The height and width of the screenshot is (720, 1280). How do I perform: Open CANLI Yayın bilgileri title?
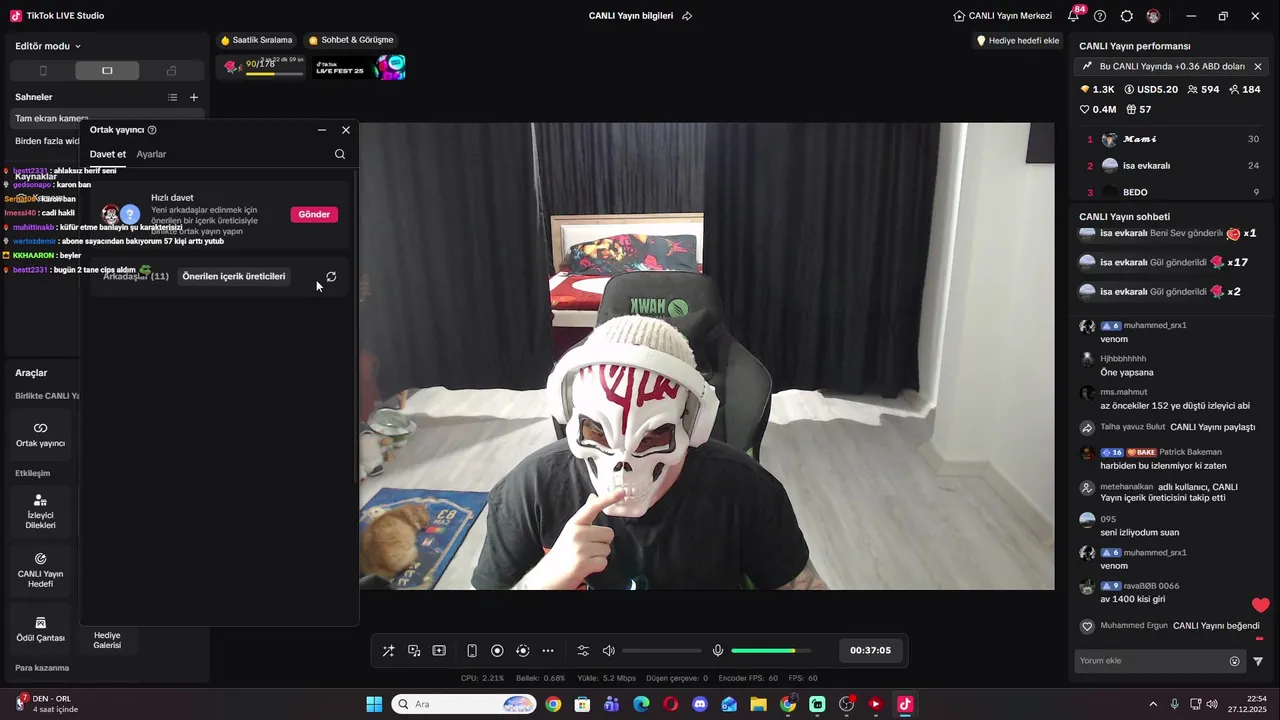tap(631, 16)
